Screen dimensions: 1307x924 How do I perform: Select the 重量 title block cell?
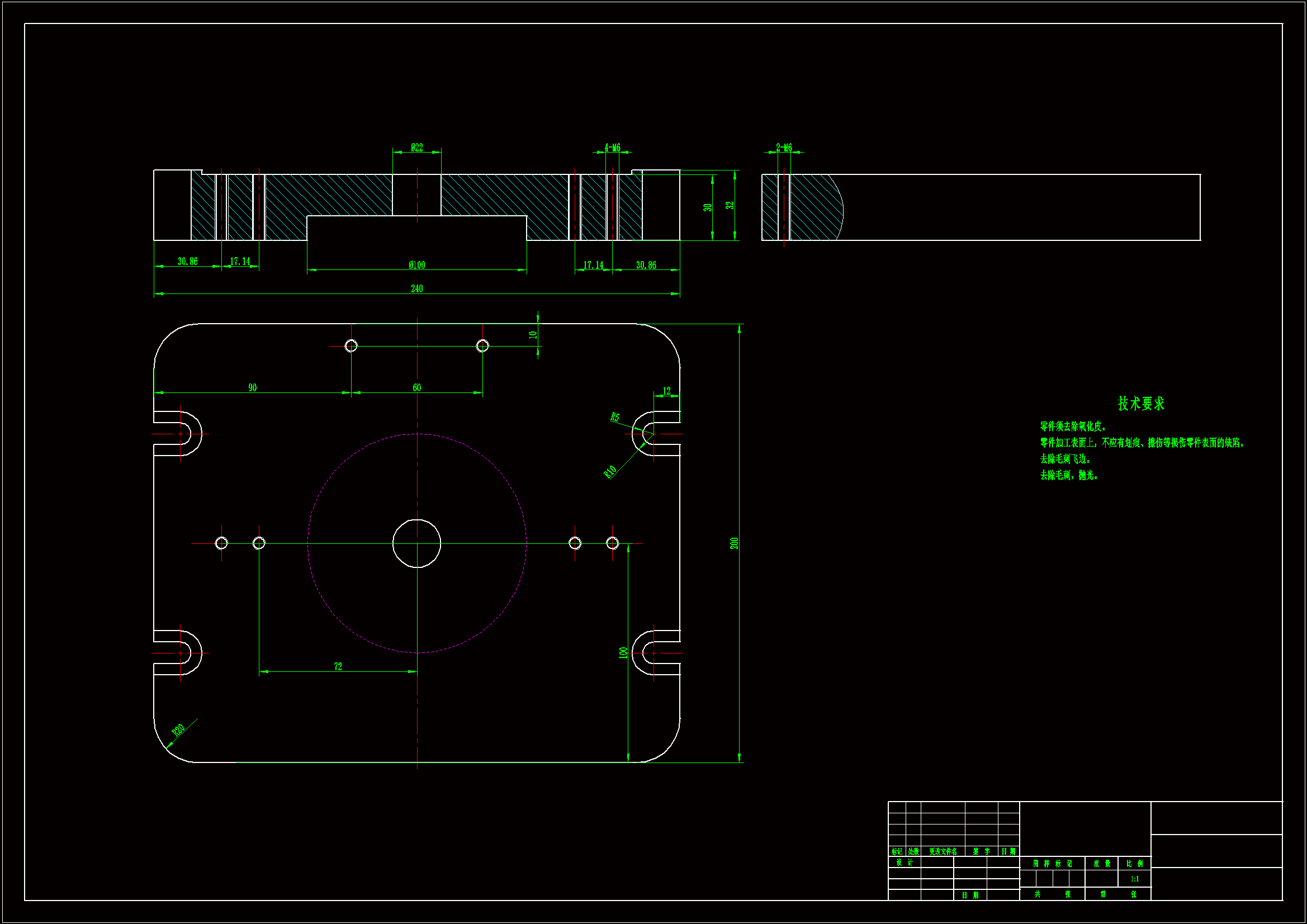[1101, 864]
